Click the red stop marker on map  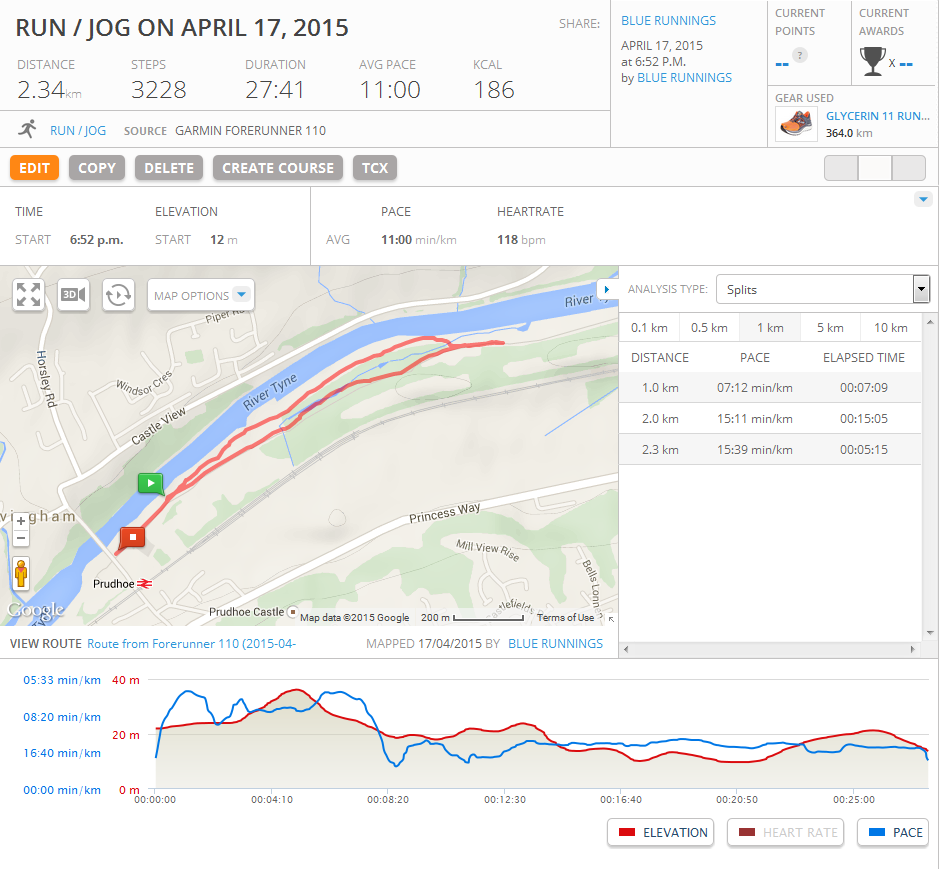[132, 537]
